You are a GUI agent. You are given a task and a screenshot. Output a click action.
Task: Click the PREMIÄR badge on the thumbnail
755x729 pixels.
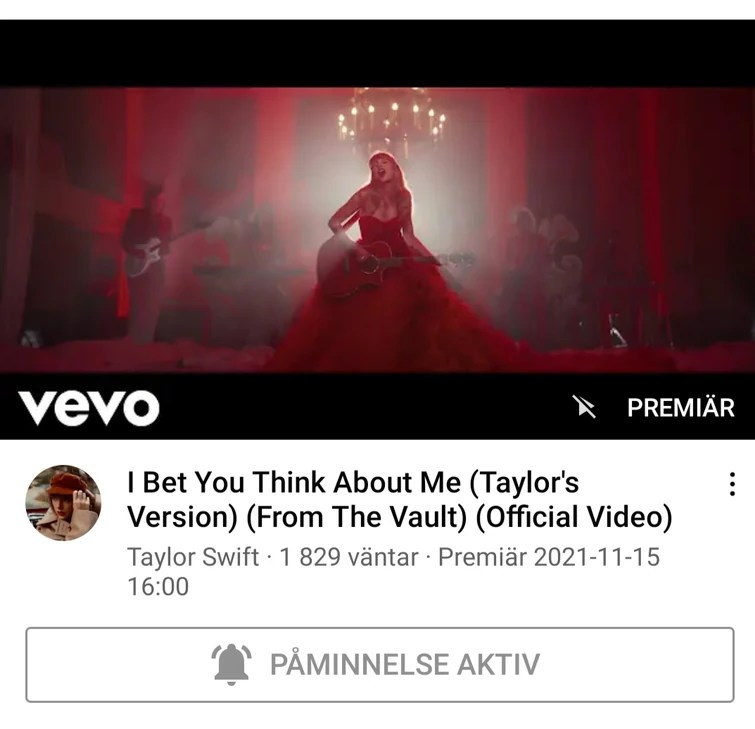coord(681,408)
